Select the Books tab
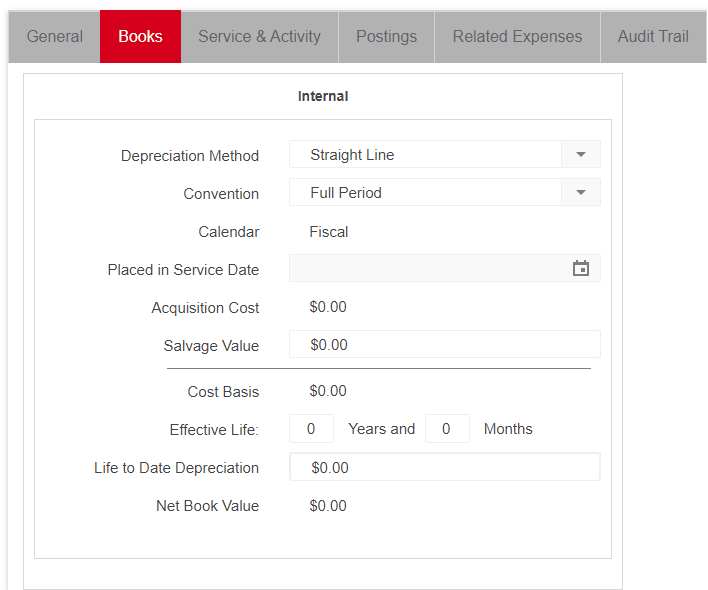Screen dimensions: 708x590 tap(140, 37)
